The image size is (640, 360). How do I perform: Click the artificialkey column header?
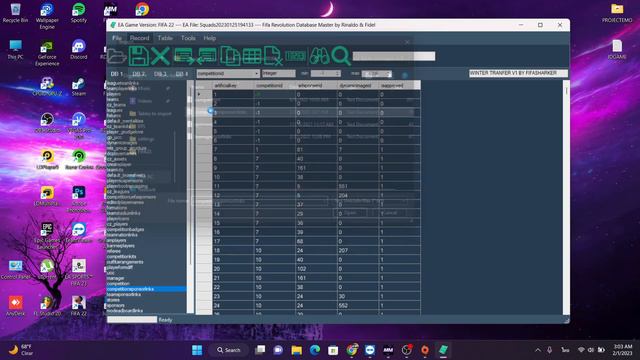(x=233, y=85)
